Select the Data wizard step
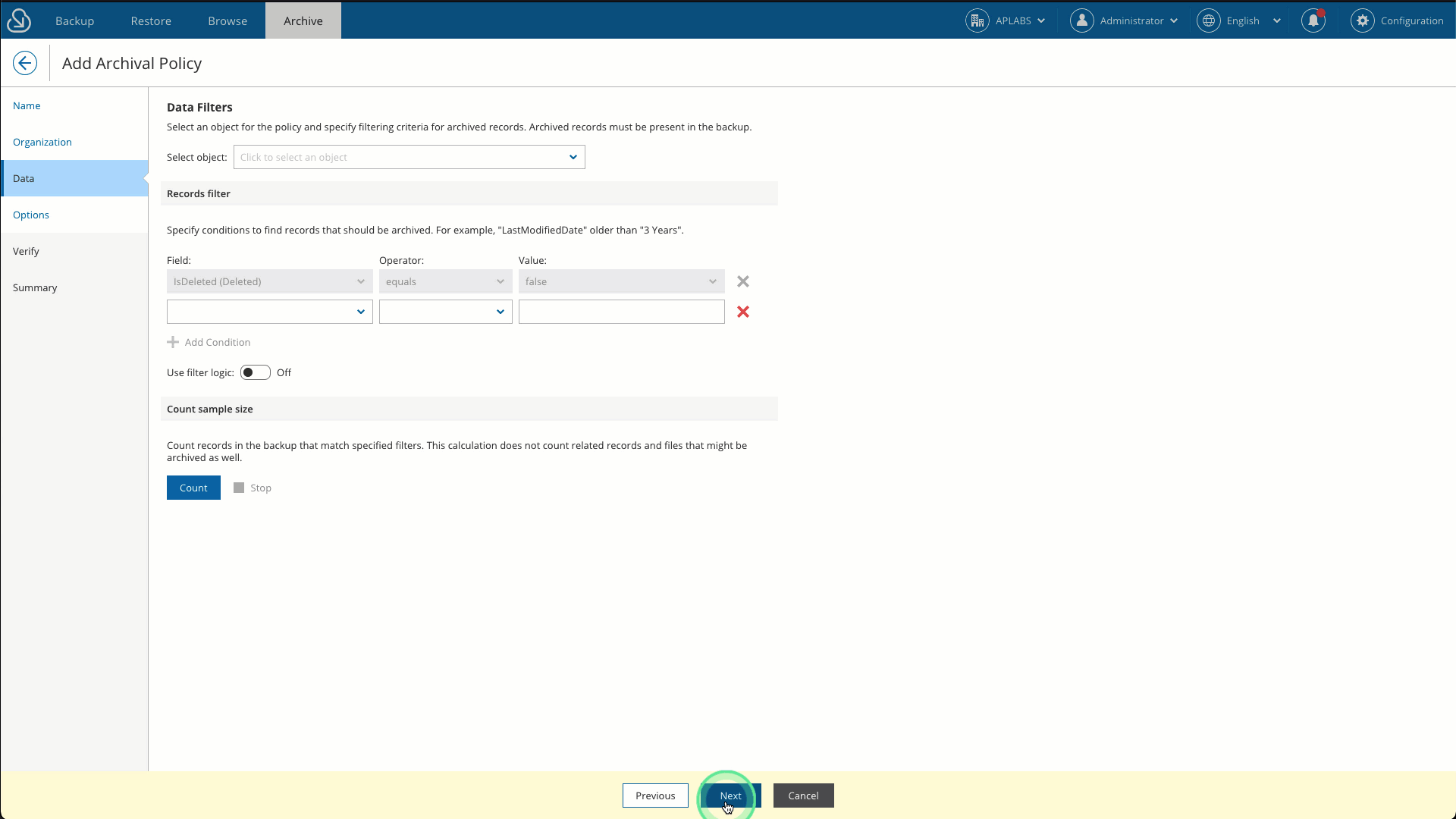 (x=74, y=178)
